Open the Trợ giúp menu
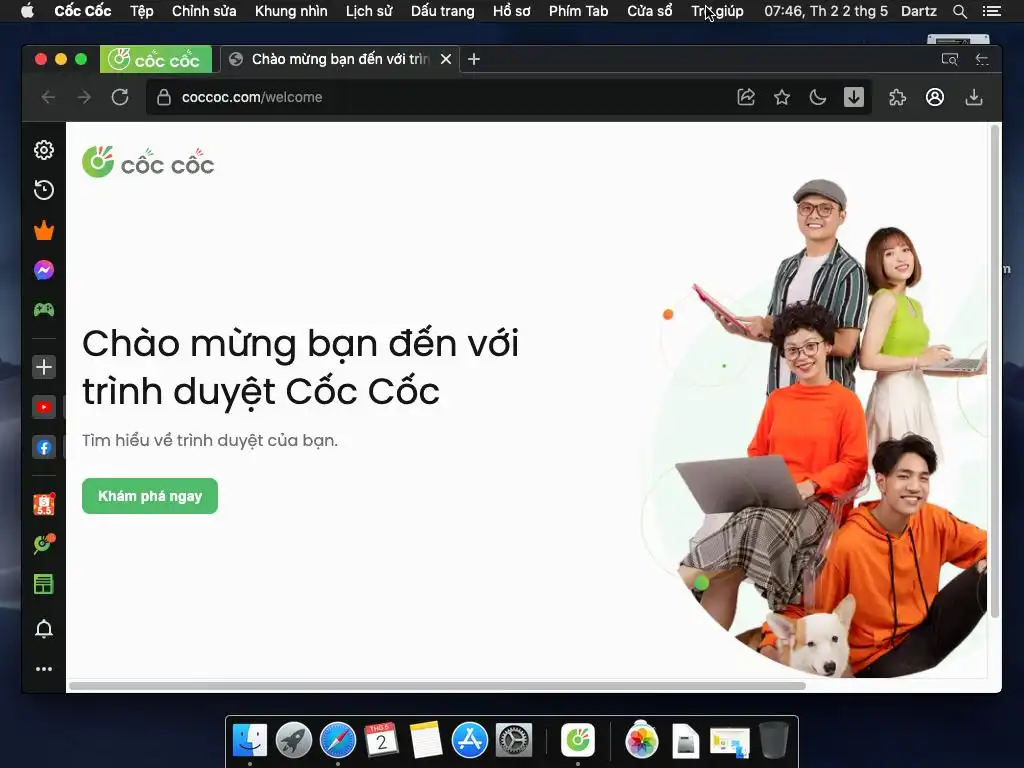This screenshot has width=1024, height=768. [717, 11]
